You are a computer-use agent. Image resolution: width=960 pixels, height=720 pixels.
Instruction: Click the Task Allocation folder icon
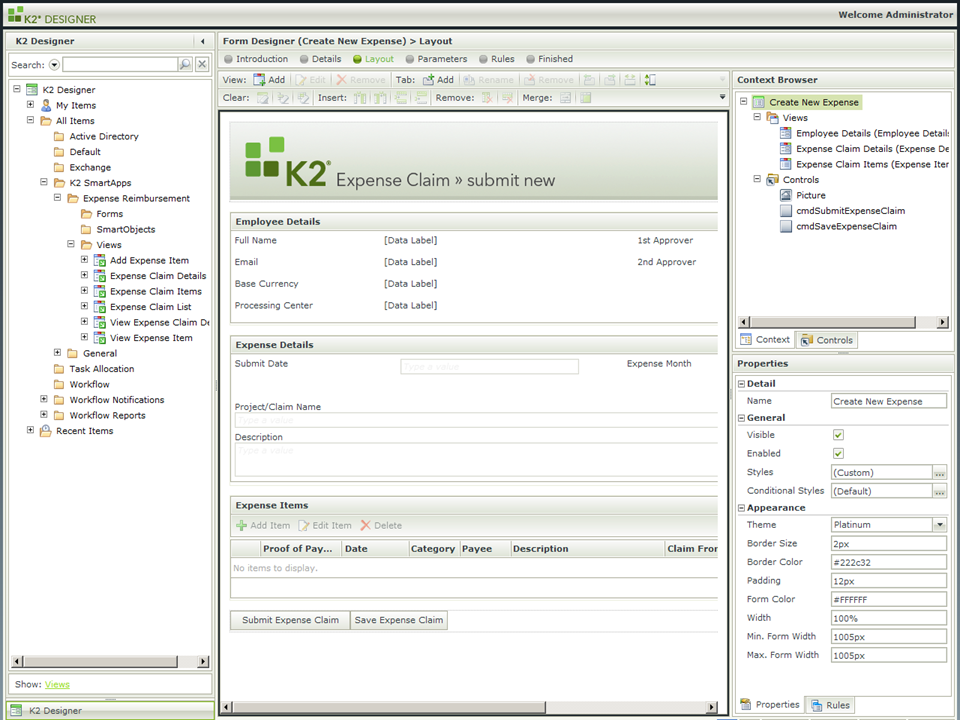point(59,369)
